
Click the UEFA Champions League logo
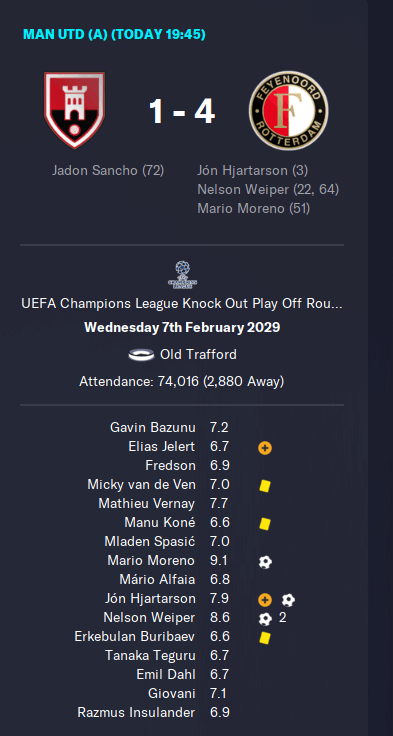[182, 275]
